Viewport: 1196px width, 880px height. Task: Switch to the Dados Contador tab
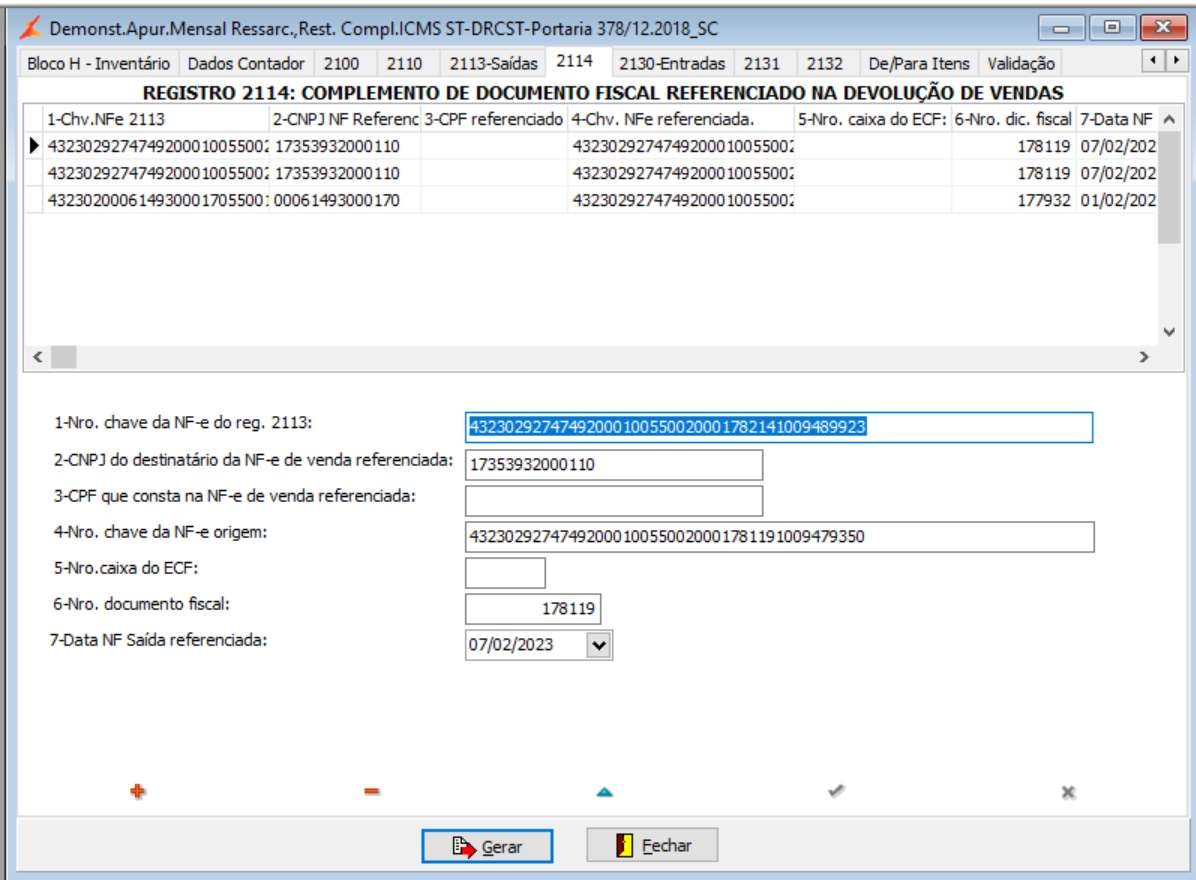pos(246,63)
